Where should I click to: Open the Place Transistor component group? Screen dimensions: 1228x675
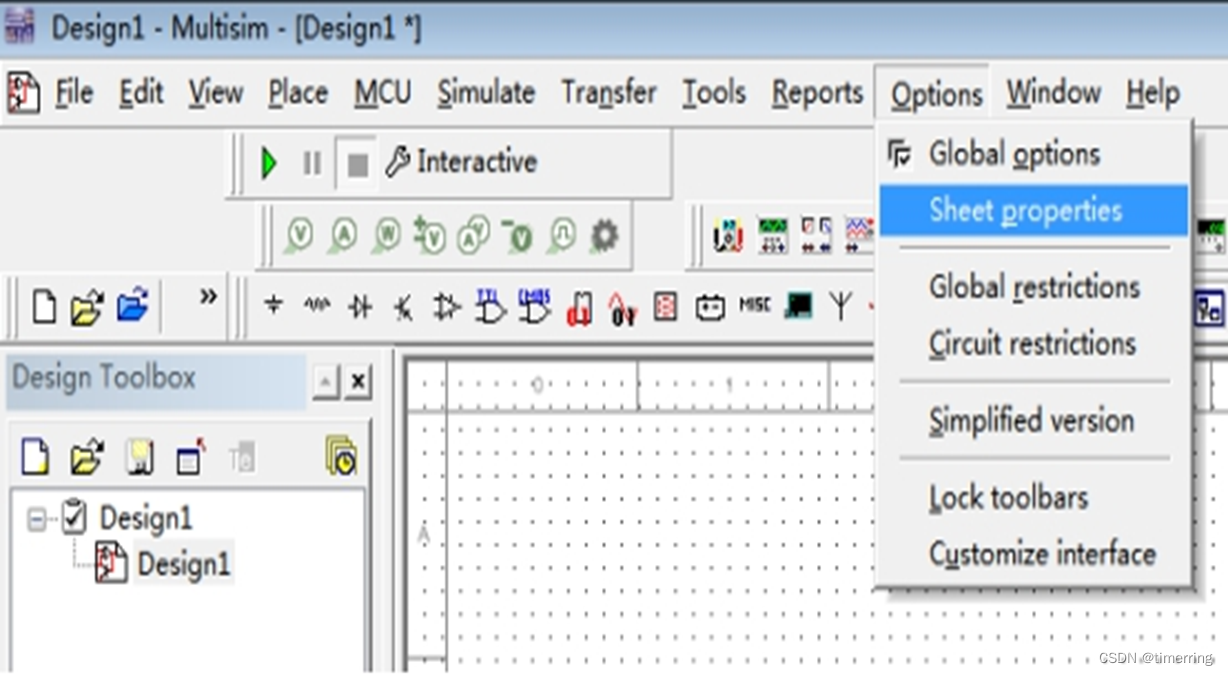[x=403, y=307]
